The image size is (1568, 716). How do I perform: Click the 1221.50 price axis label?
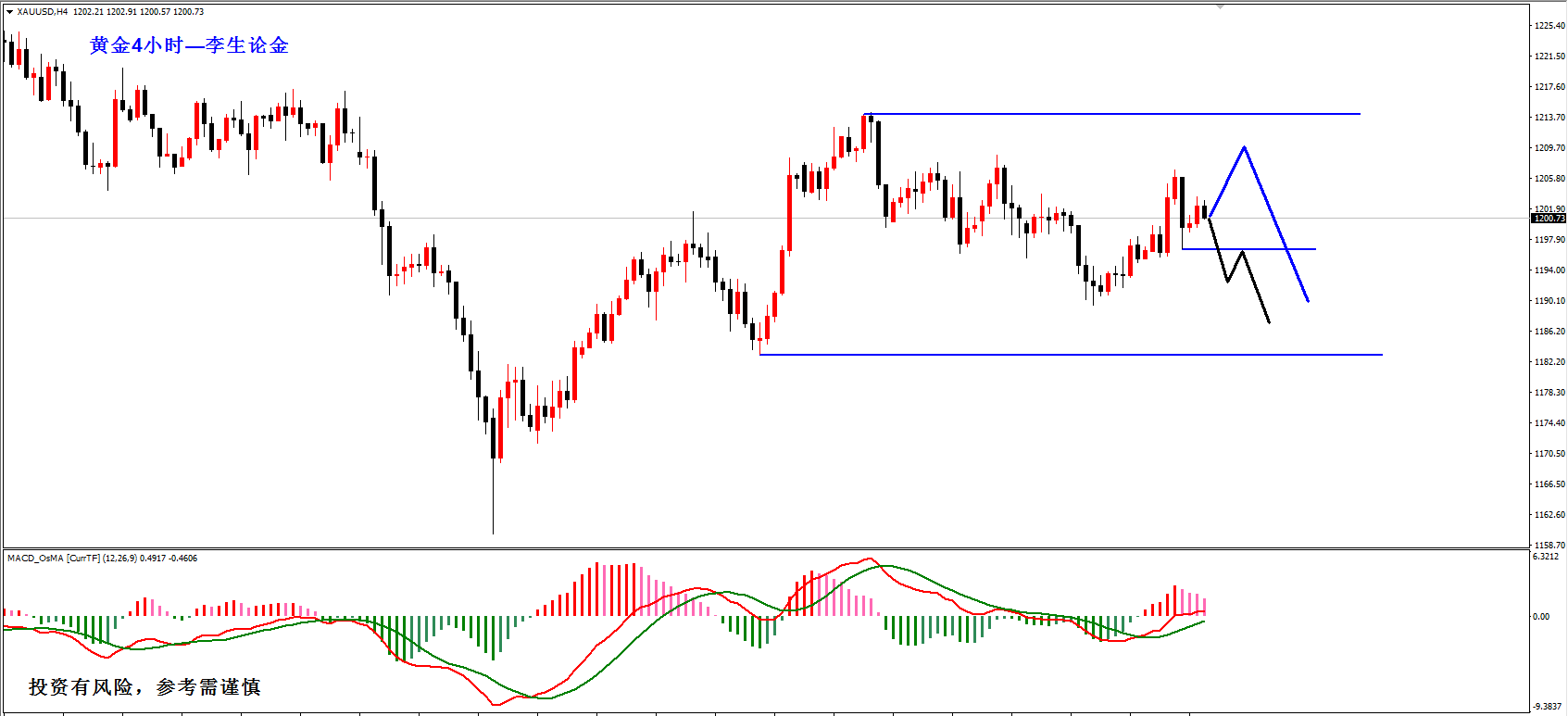(x=1549, y=57)
